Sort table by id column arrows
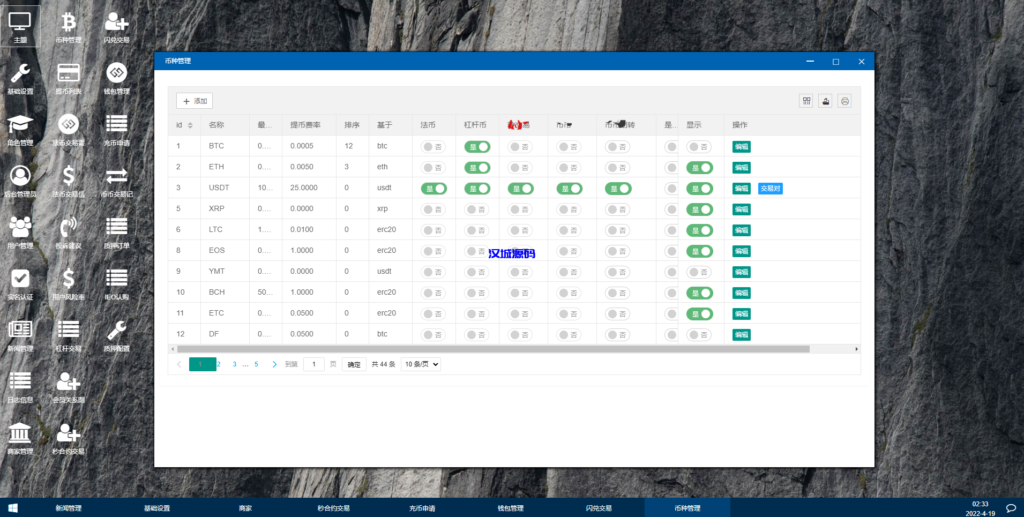 click(x=190, y=125)
